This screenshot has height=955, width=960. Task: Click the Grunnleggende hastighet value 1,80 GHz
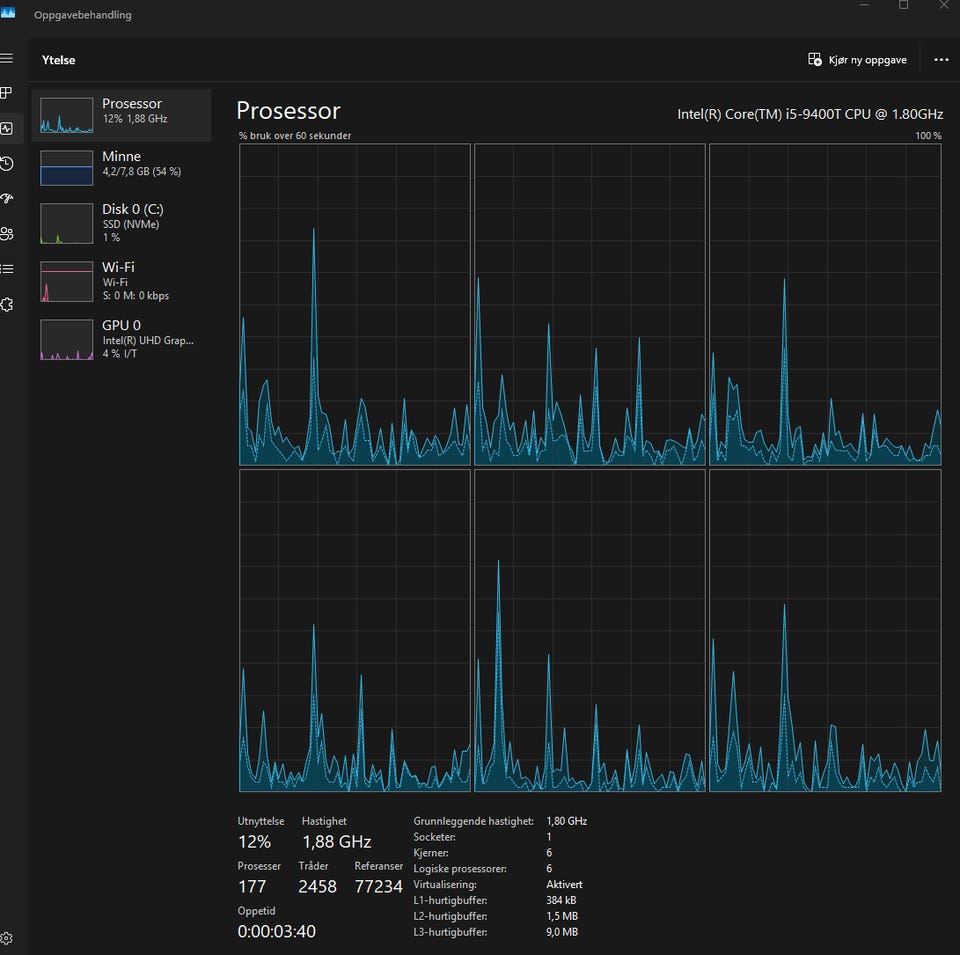pyautogui.click(x=566, y=821)
